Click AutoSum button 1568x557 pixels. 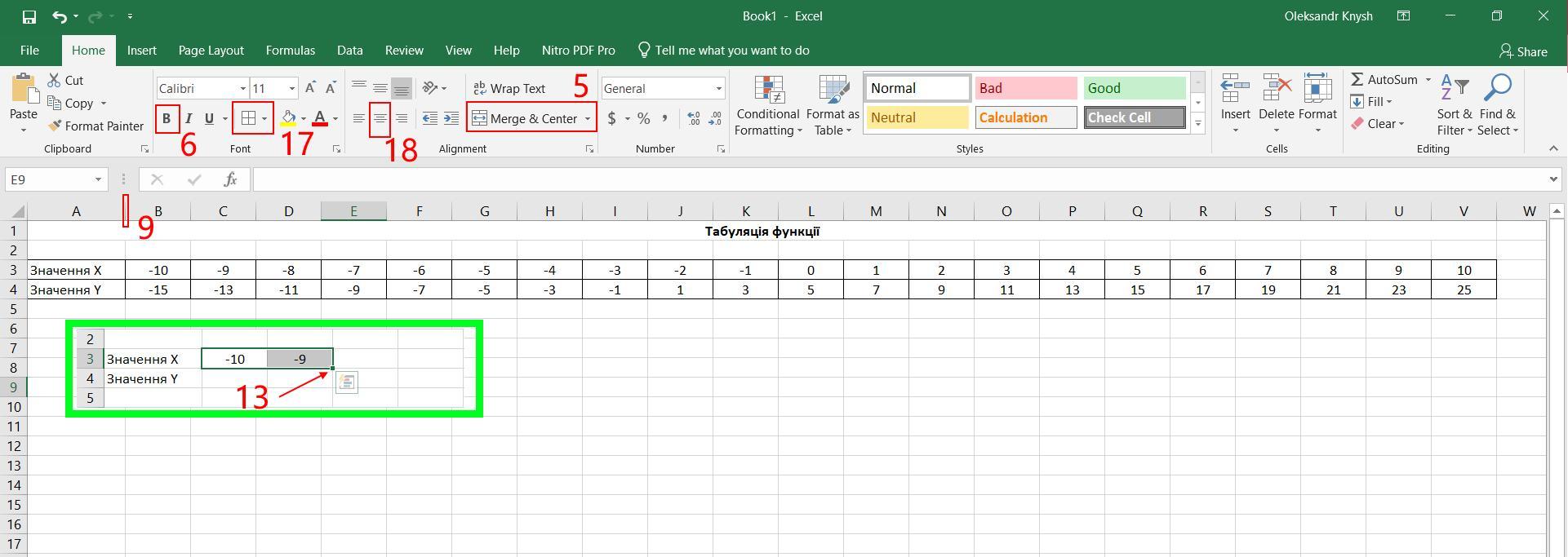click(1384, 79)
